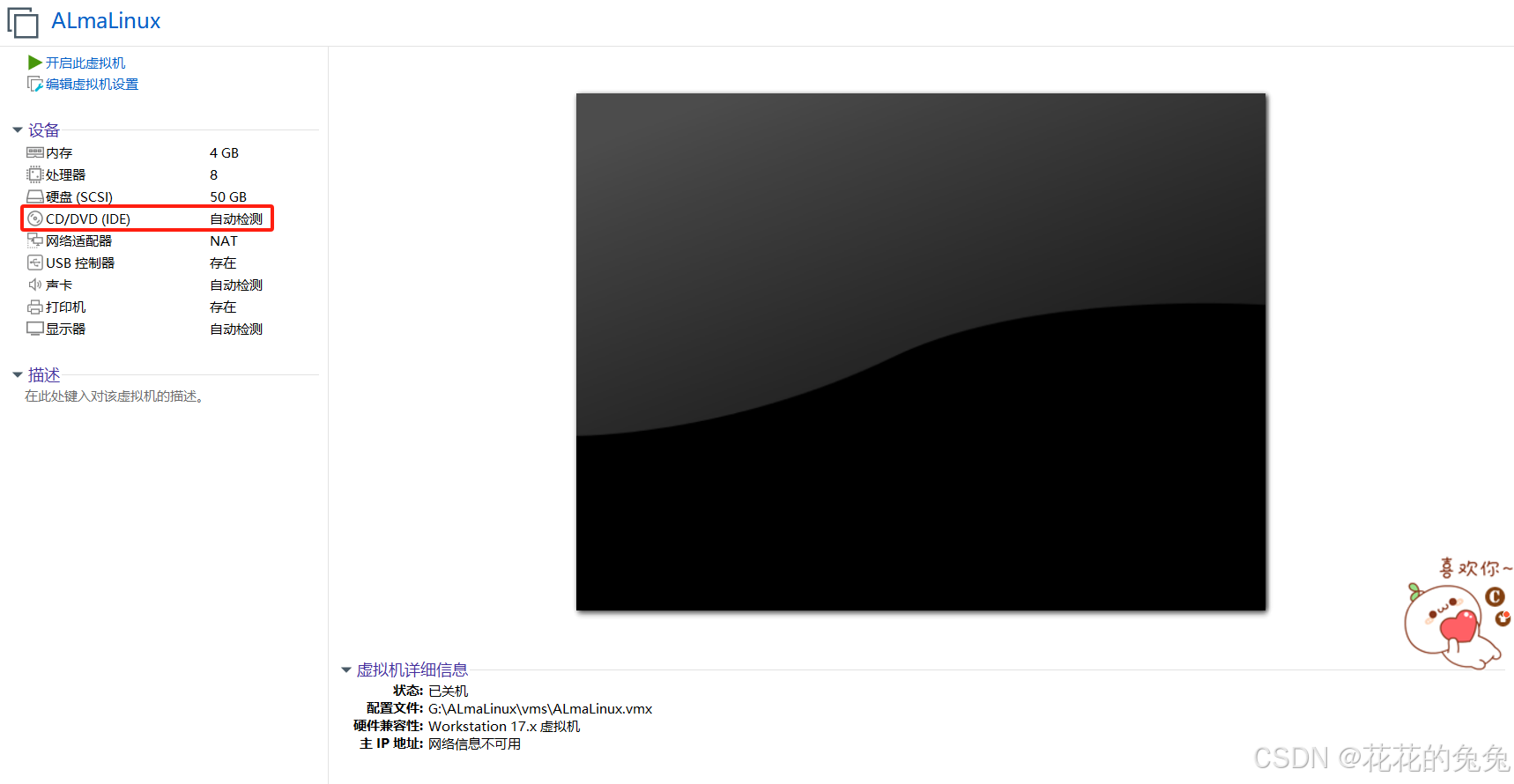Screen dimensions: 1514x784
Task: Select the printer device icon
Action: click(x=35, y=307)
